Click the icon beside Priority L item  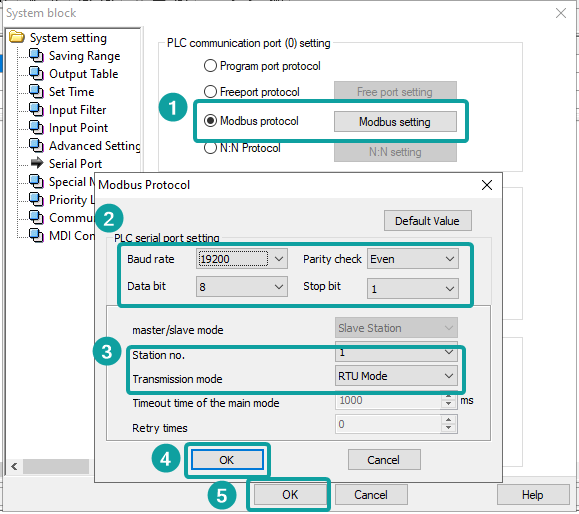(x=36, y=200)
